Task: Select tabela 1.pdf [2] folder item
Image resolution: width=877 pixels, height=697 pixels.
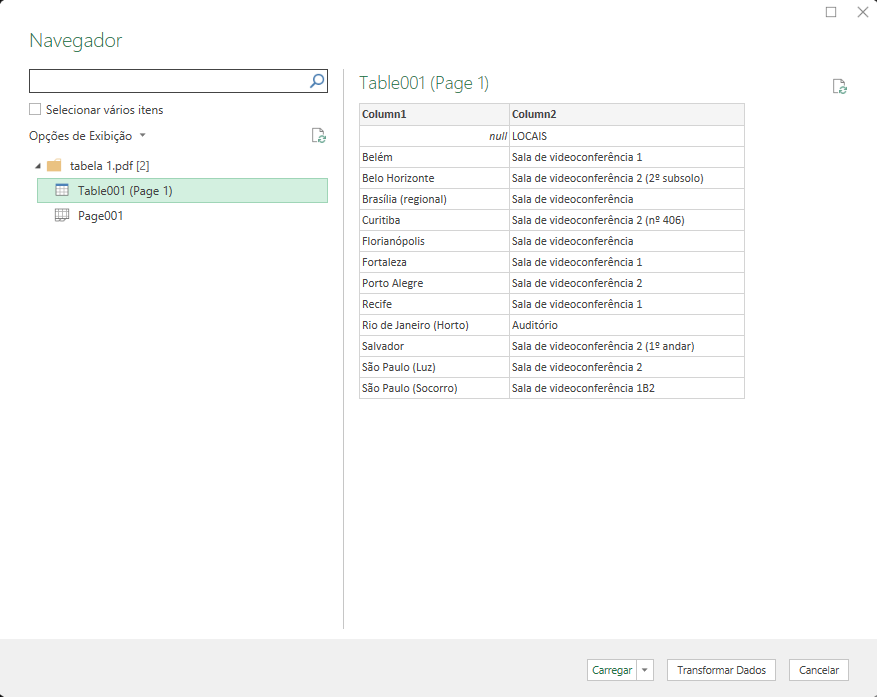Action: point(109,166)
